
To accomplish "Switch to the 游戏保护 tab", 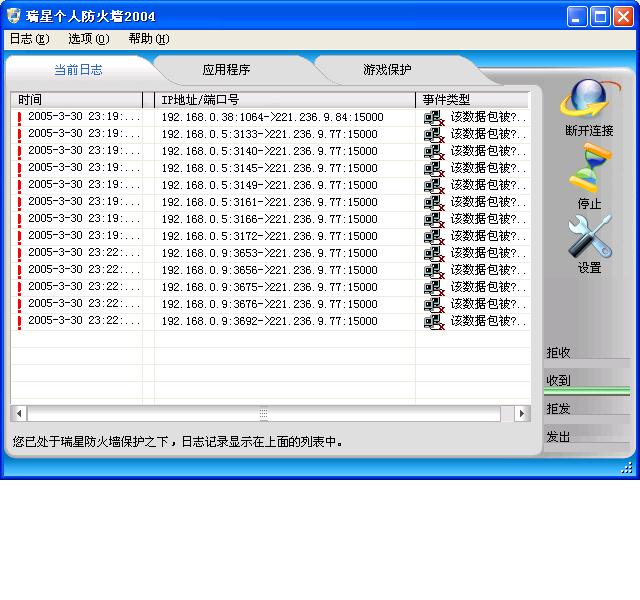I will tap(387, 70).
